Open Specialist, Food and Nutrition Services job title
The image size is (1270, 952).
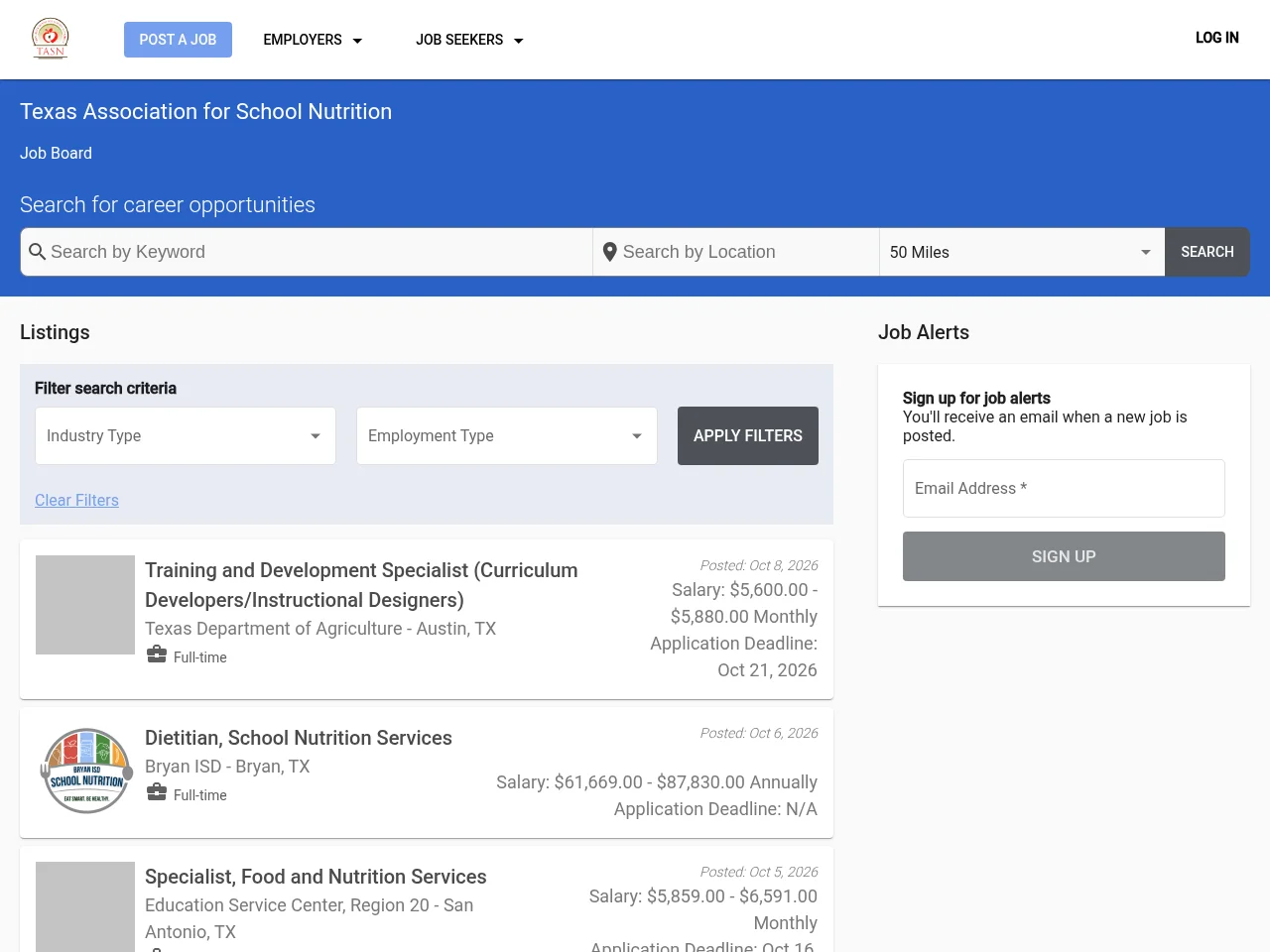click(316, 877)
